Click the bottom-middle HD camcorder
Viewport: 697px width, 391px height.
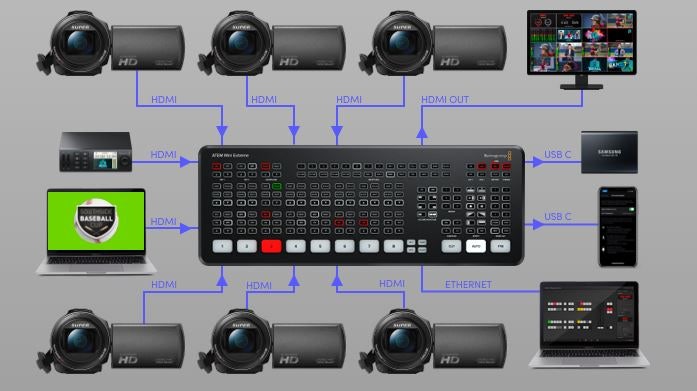[271, 341]
